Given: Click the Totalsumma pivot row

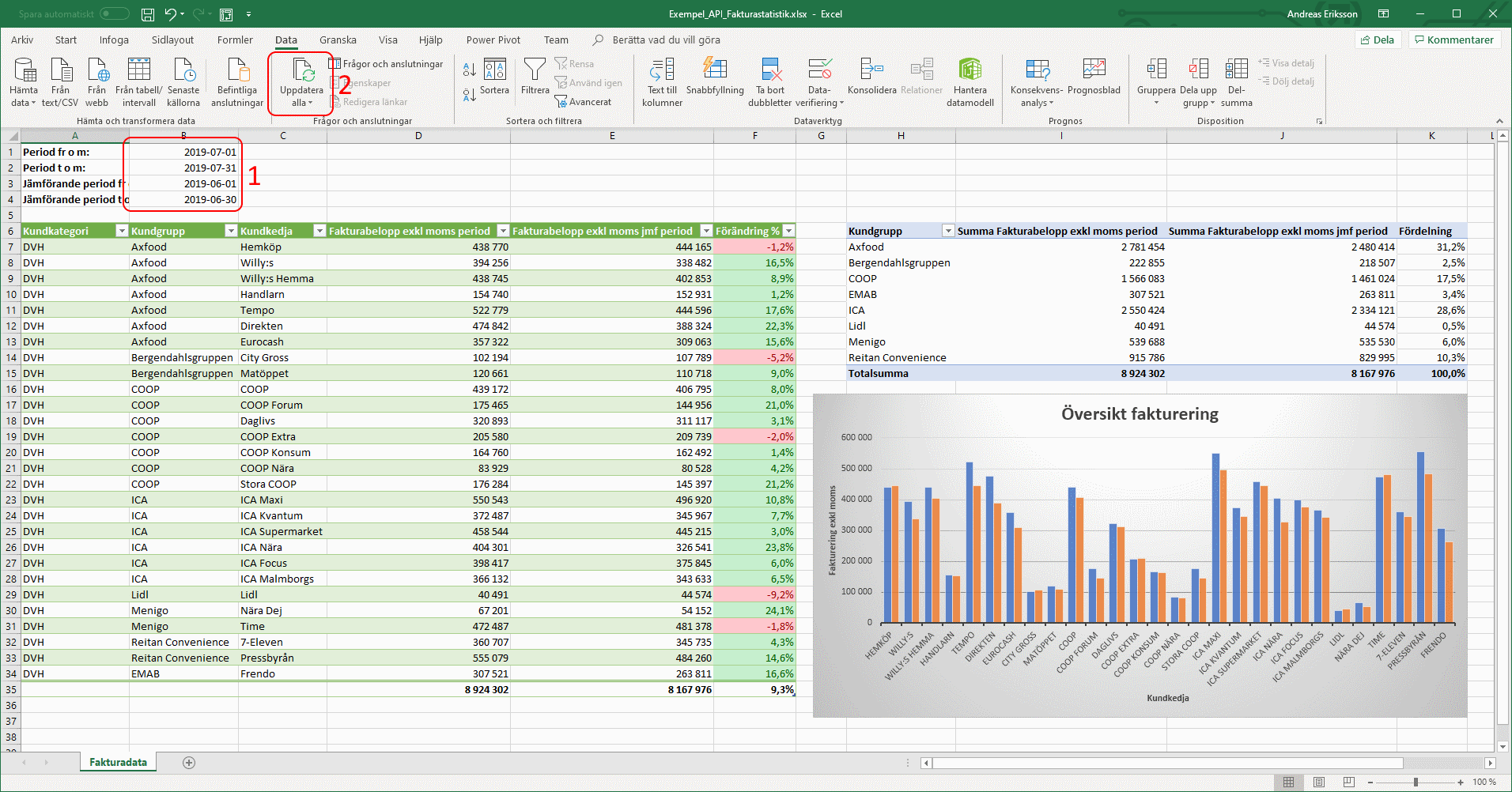Looking at the screenshot, I should pos(1156,373).
